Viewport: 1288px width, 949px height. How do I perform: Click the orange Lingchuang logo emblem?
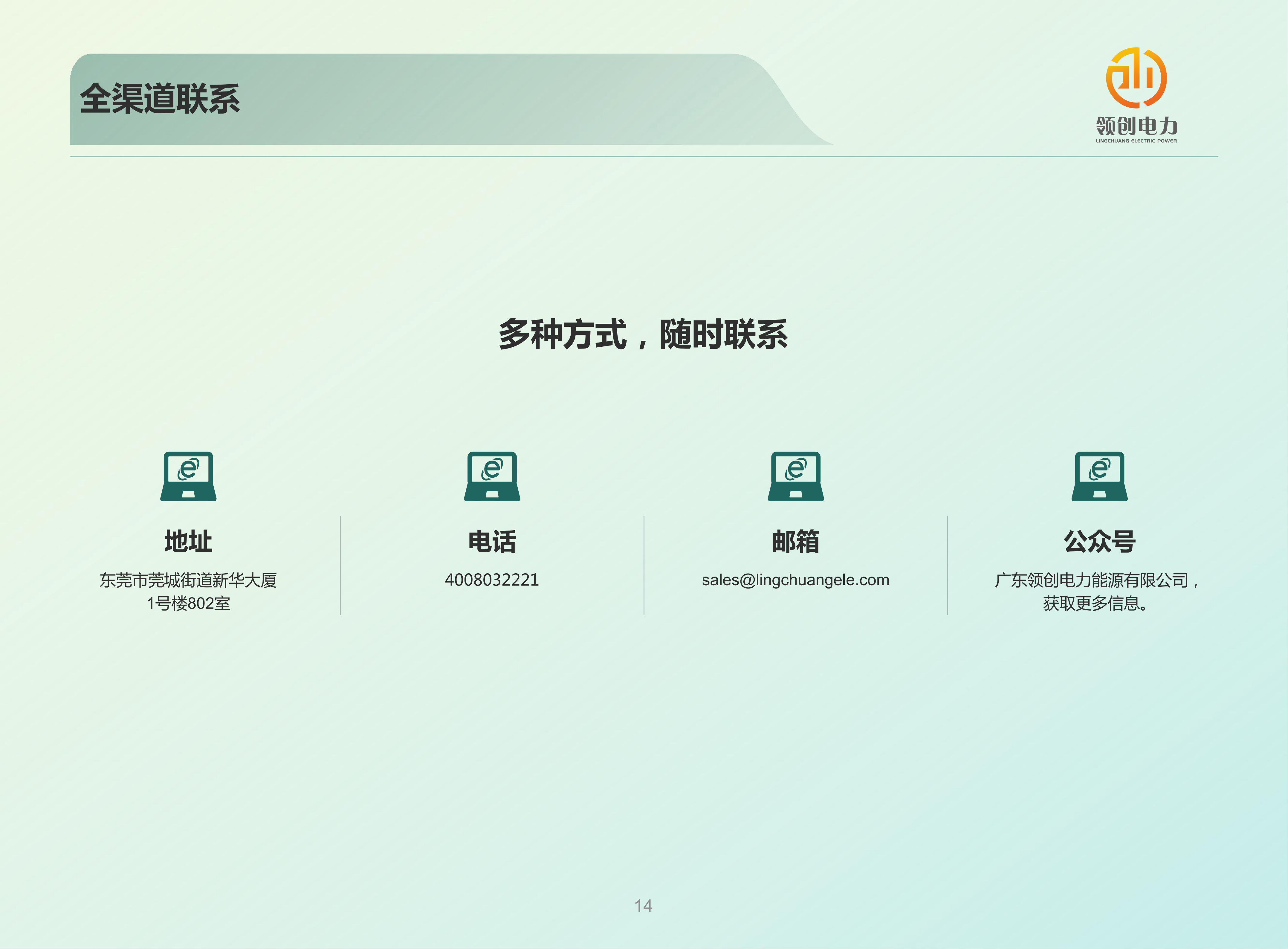(1136, 78)
